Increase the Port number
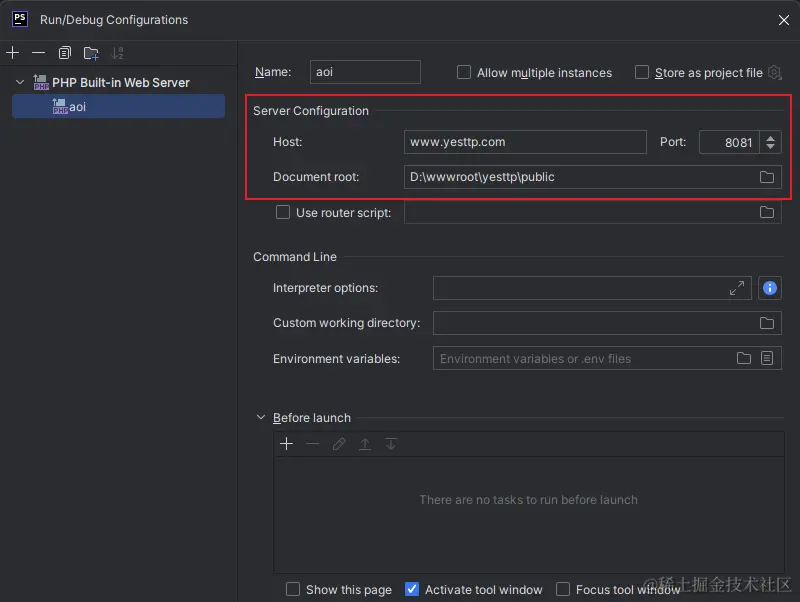Image resolution: width=800 pixels, height=602 pixels. tap(770, 137)
